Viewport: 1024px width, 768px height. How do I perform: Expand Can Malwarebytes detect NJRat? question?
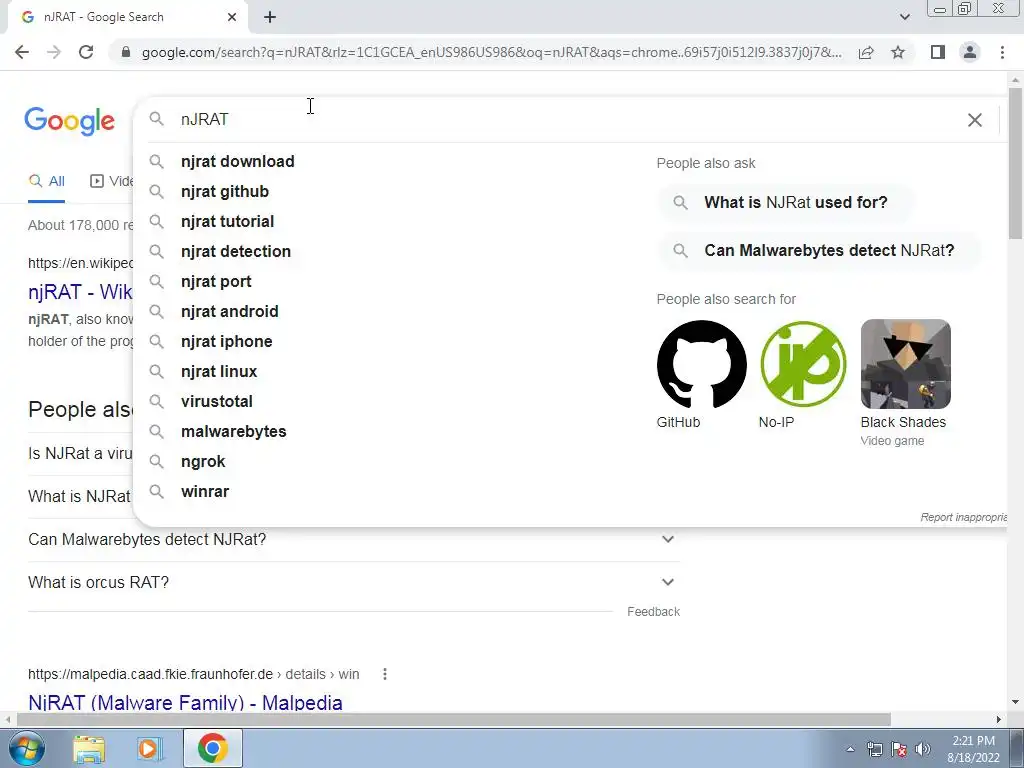click(353, 539)
